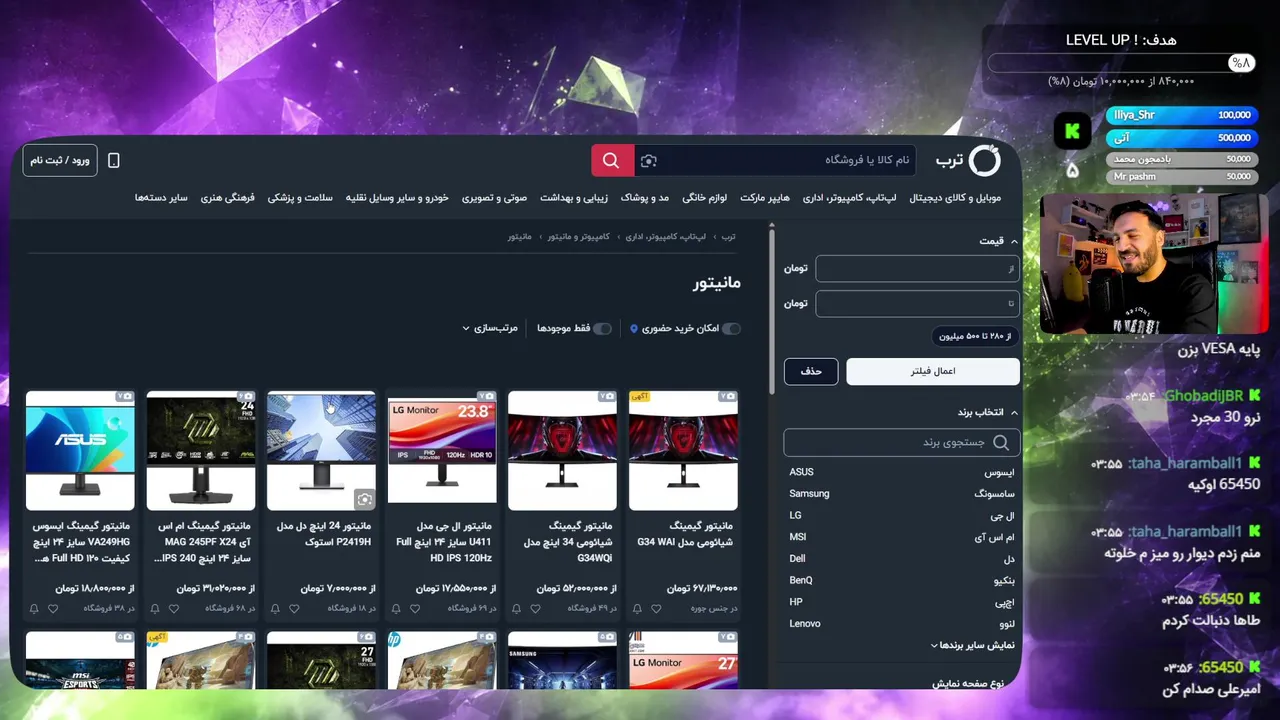This screenshot has height=720, width=1280.
Task: Click the brand search (جستجوی برند) field
Action: 902,442
